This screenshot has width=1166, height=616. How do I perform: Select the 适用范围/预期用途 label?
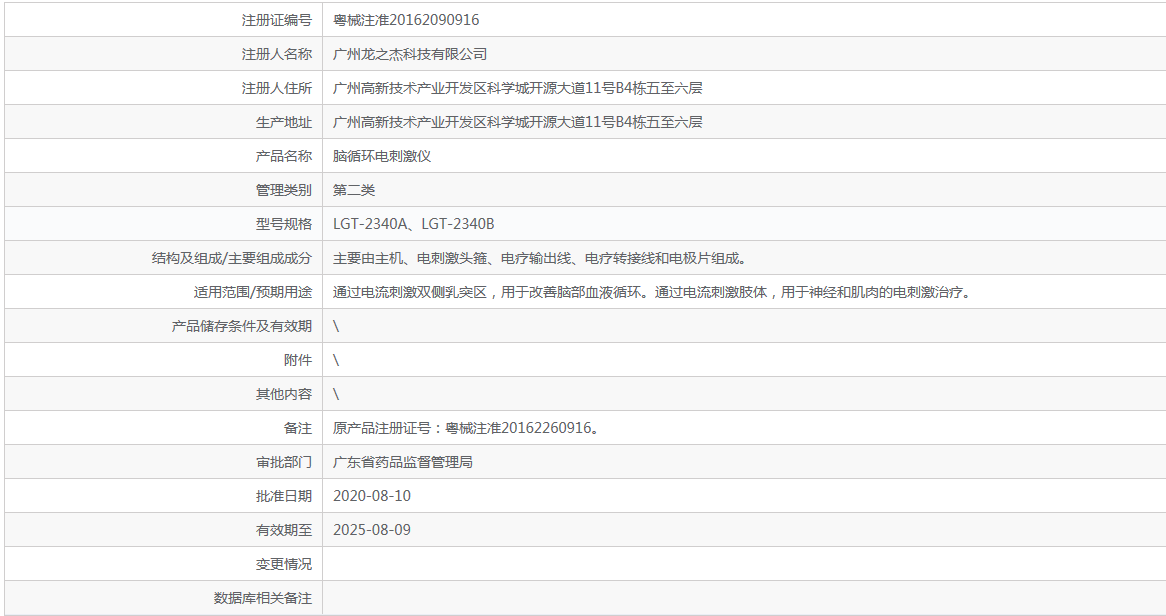[x=253, y=292]
